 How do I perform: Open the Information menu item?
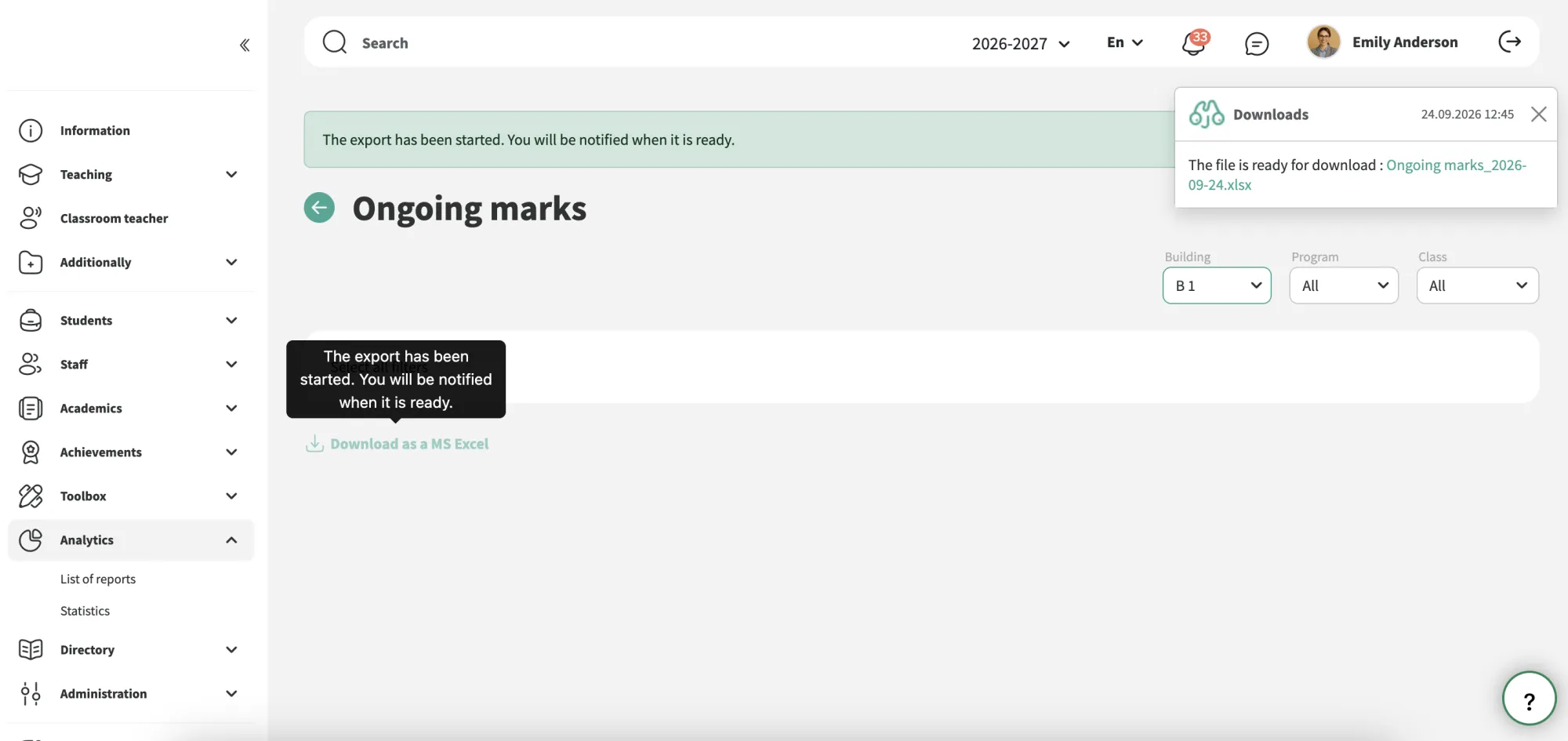coord(130,130)
